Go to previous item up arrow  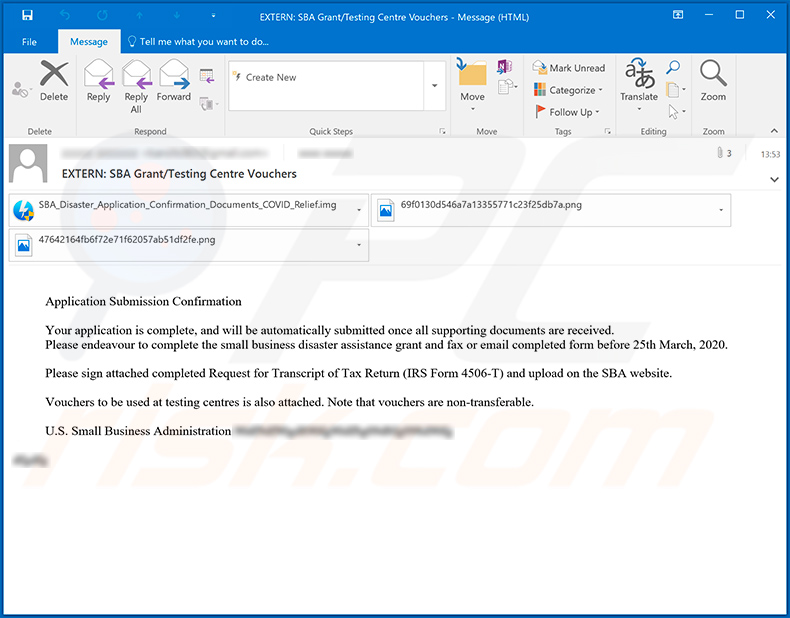pyautogui.click(x=140, y=15)
